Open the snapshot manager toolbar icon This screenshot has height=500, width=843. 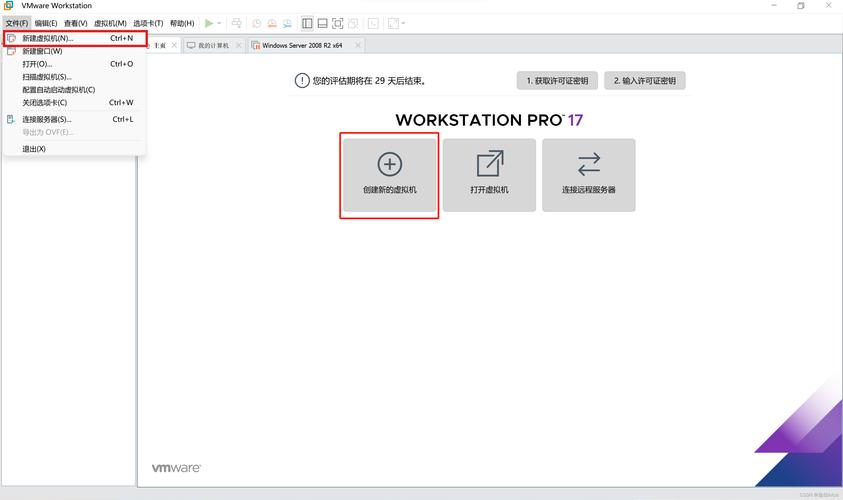pos(288,23)
